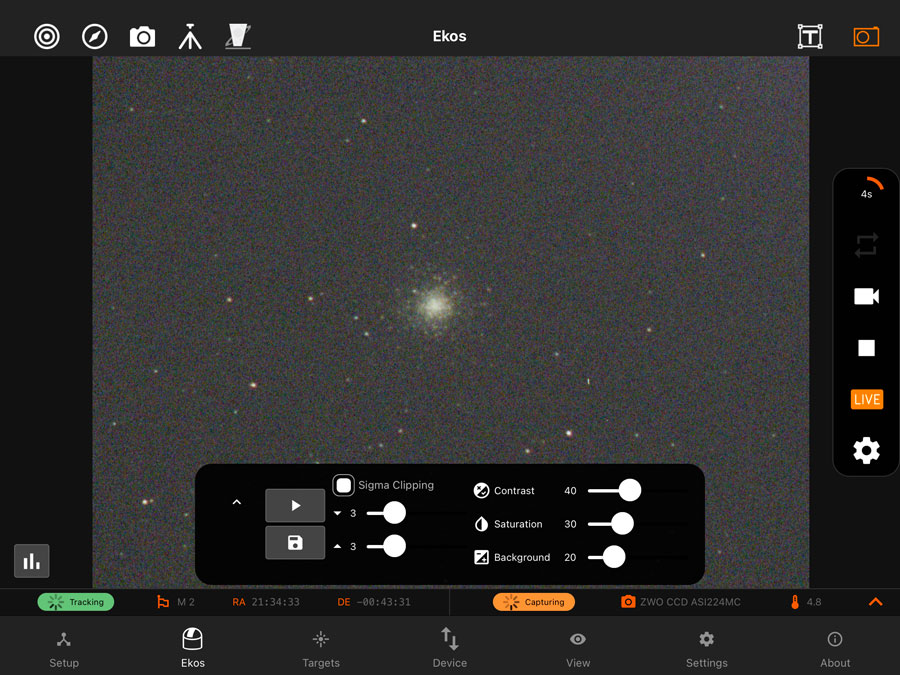Click the upper sigma up-arrow icon
This screenshot has height=675, width=900.
coord(338,546)
